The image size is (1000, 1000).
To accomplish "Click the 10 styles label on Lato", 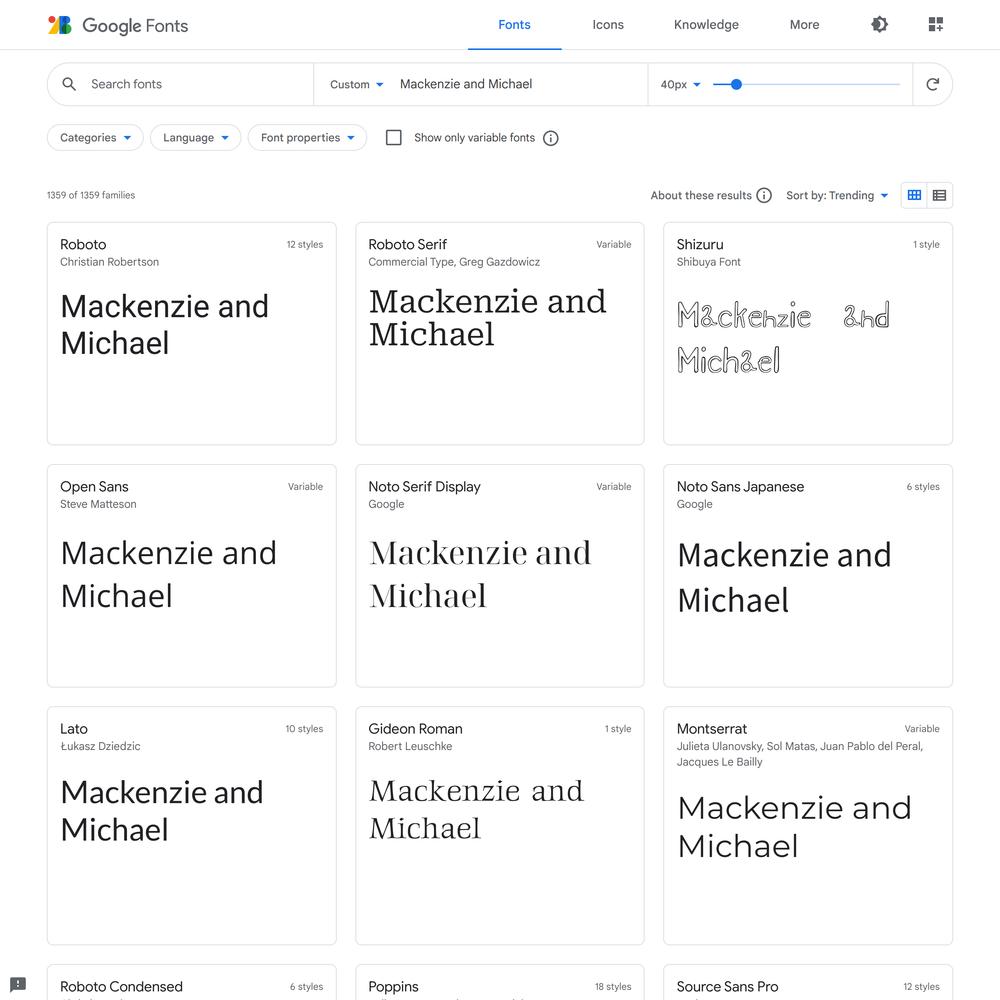I will coord(304,729).
